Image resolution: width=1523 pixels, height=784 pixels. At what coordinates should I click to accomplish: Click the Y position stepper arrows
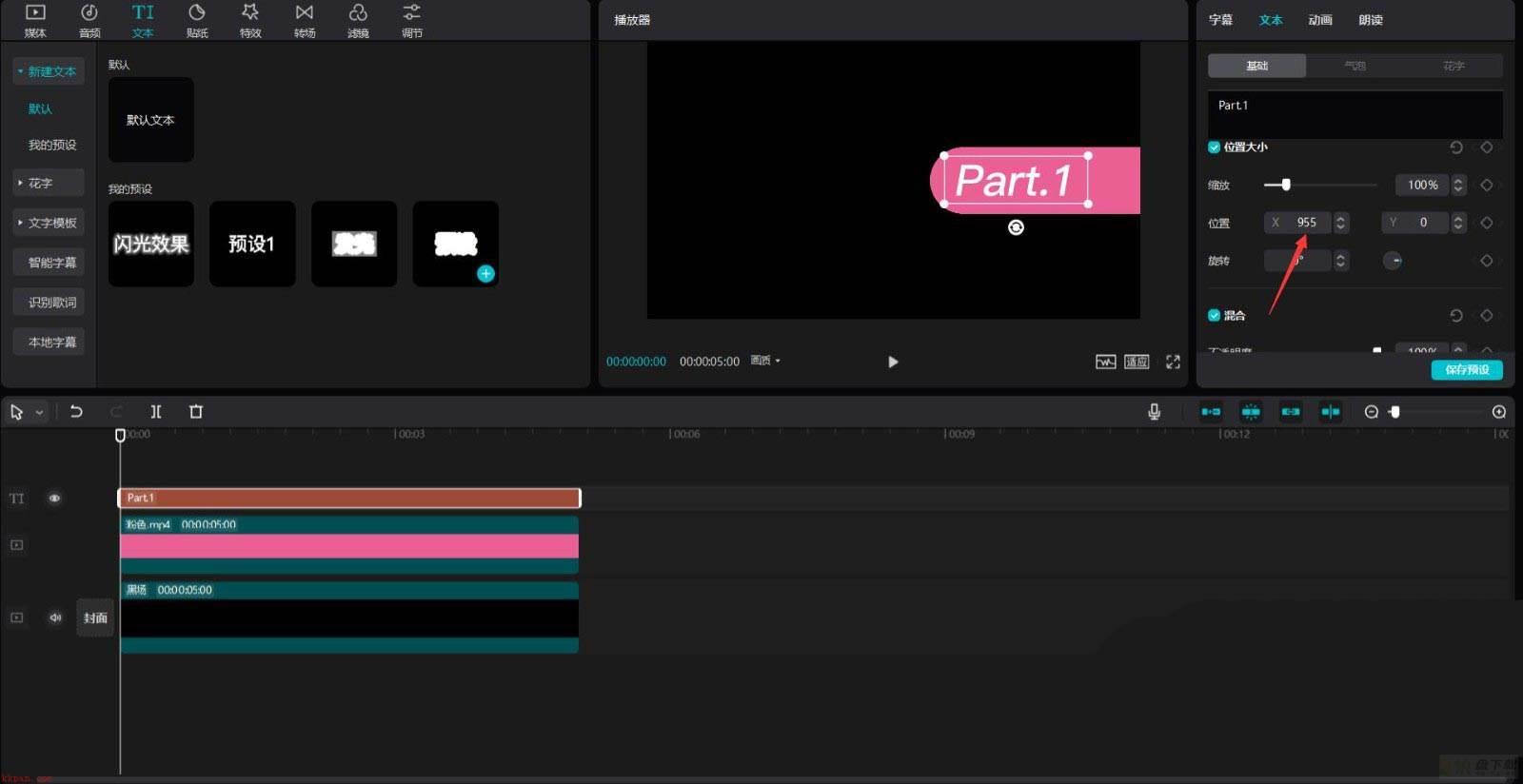(1457, 223)
